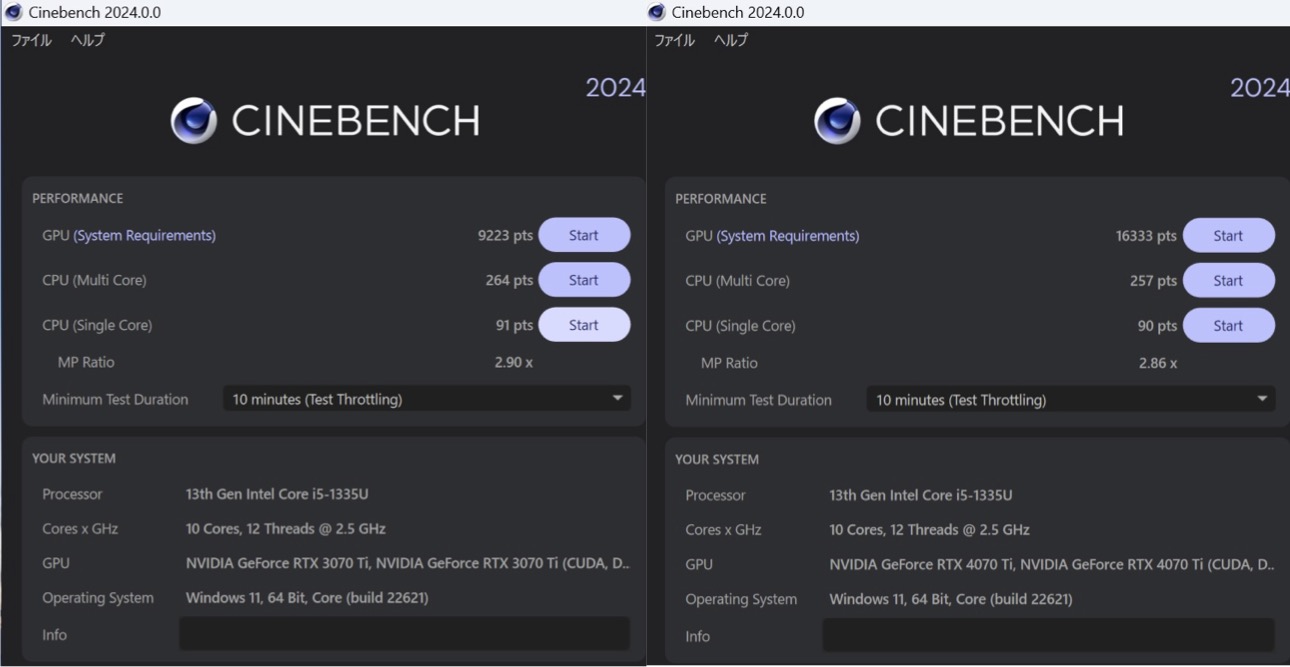This screenshot has width=1290, height=667.
Task: Start CPU Multi Core test in left window
Action: [584, 280]
